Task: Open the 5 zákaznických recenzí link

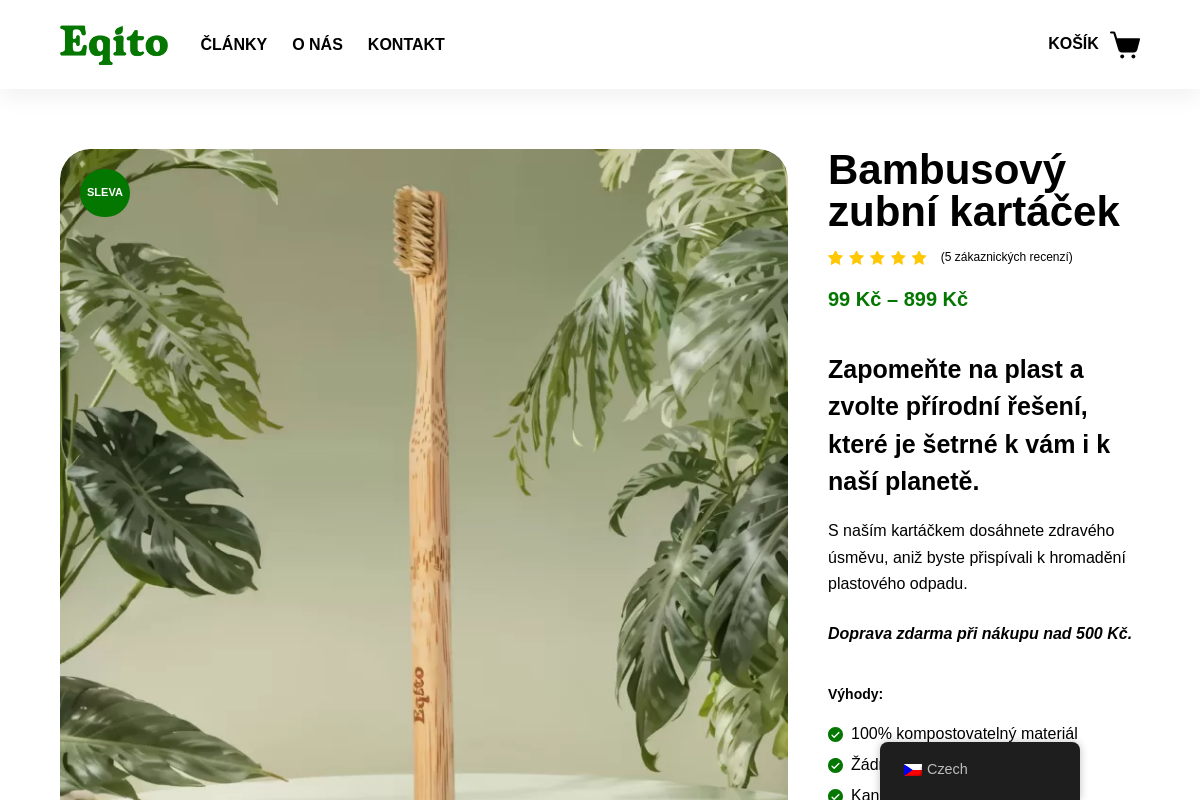Action: coord(1006,257)
